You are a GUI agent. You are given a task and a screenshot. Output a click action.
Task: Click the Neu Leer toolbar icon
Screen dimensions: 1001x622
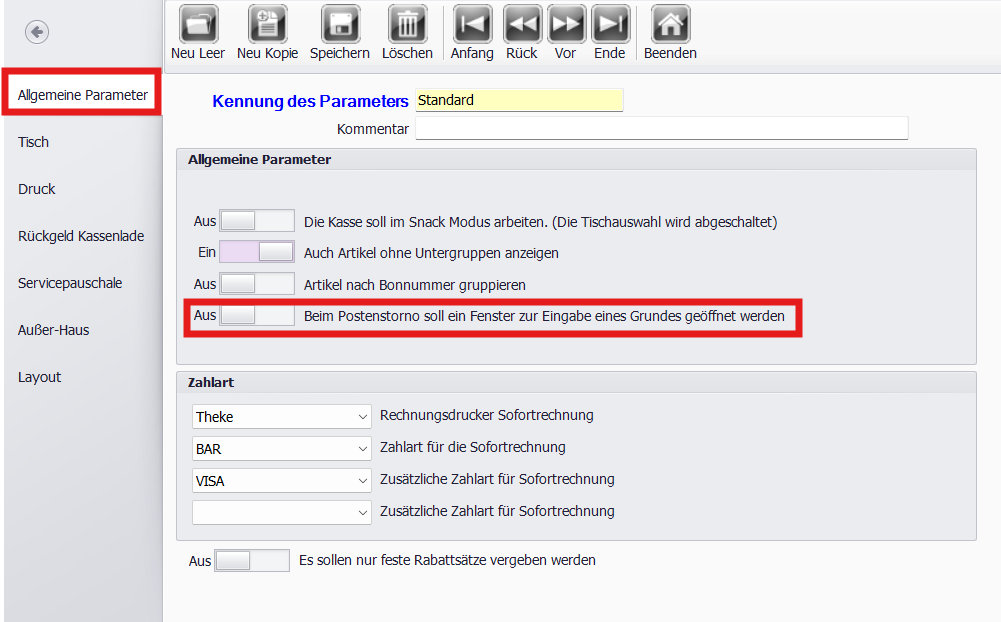point(199,25)
